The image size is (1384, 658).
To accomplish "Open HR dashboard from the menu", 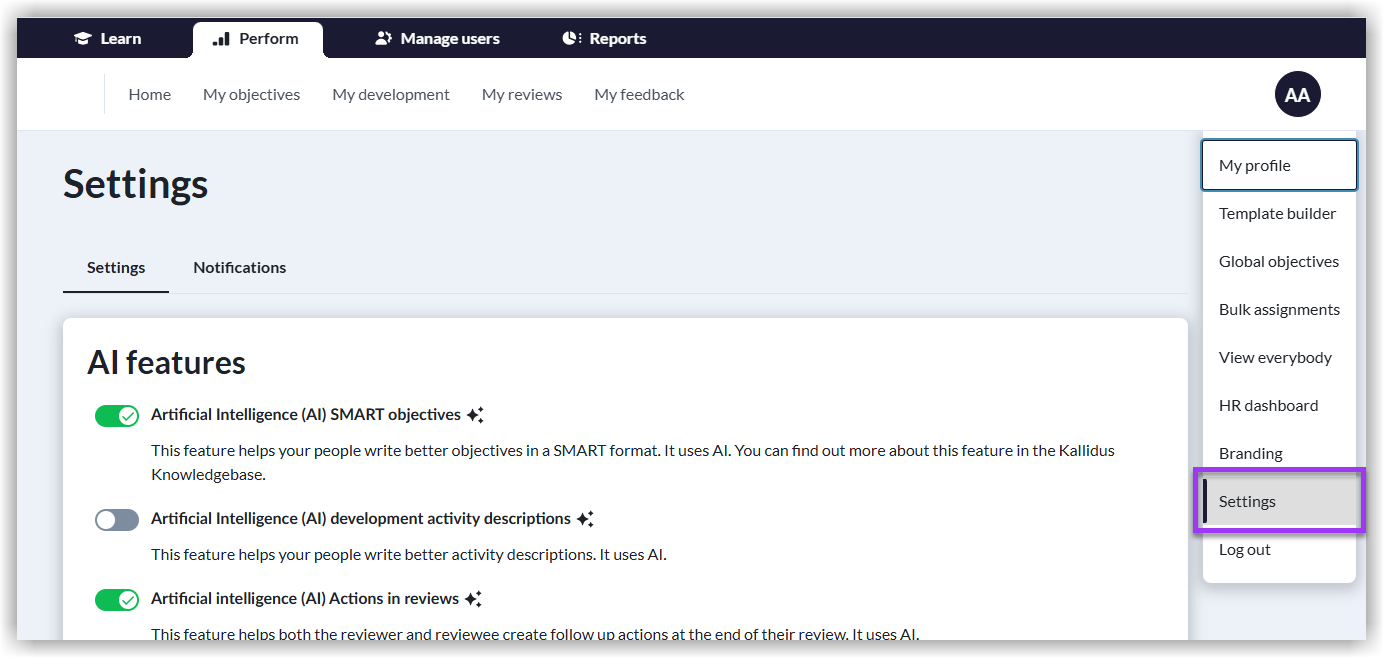I will pos(1268,406).
